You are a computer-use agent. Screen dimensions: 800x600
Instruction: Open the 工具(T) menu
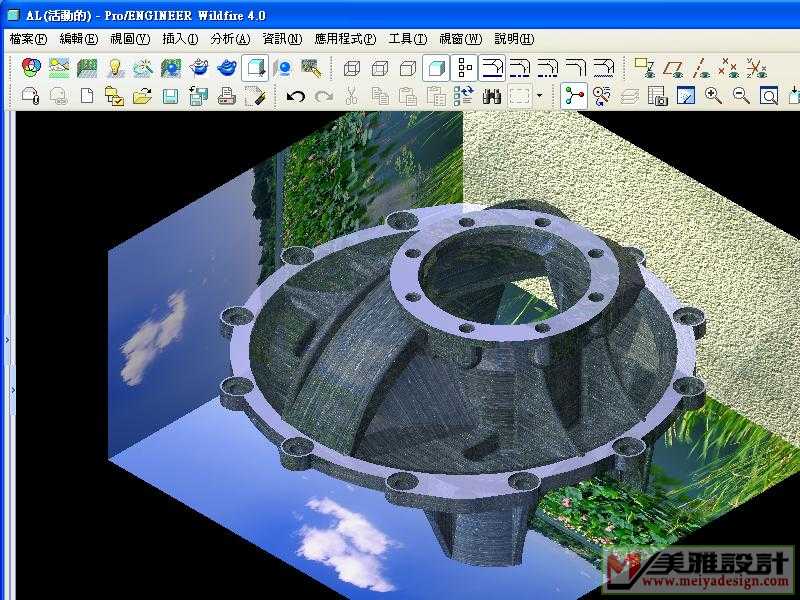[408, 39]
